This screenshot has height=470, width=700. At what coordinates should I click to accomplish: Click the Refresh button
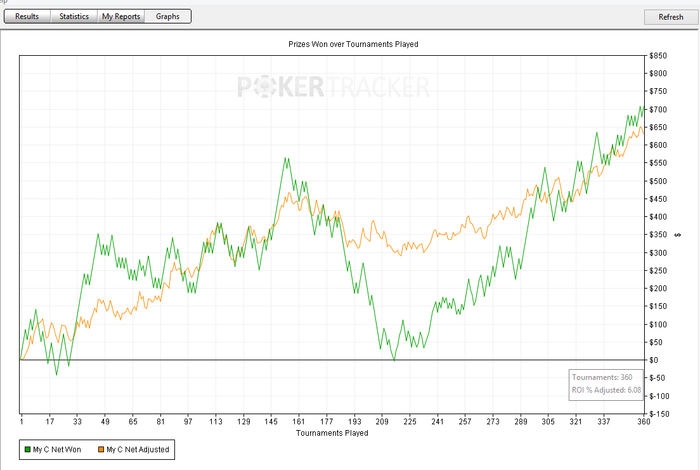pos(671,17)
